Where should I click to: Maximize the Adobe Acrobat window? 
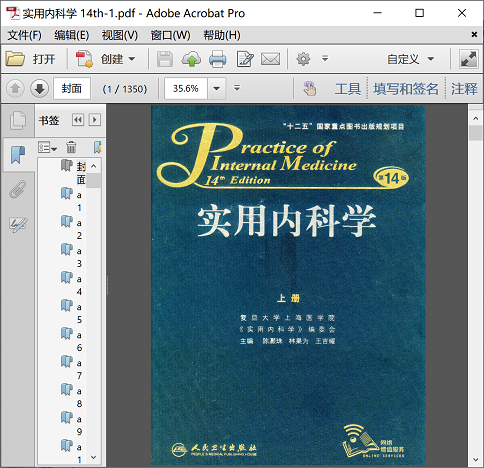coord(419,13)
